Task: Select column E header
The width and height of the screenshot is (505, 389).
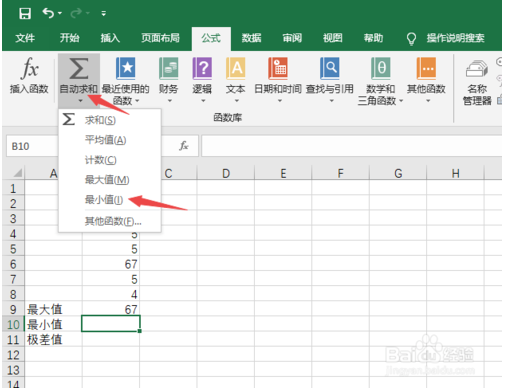Action: coord(283,173)
